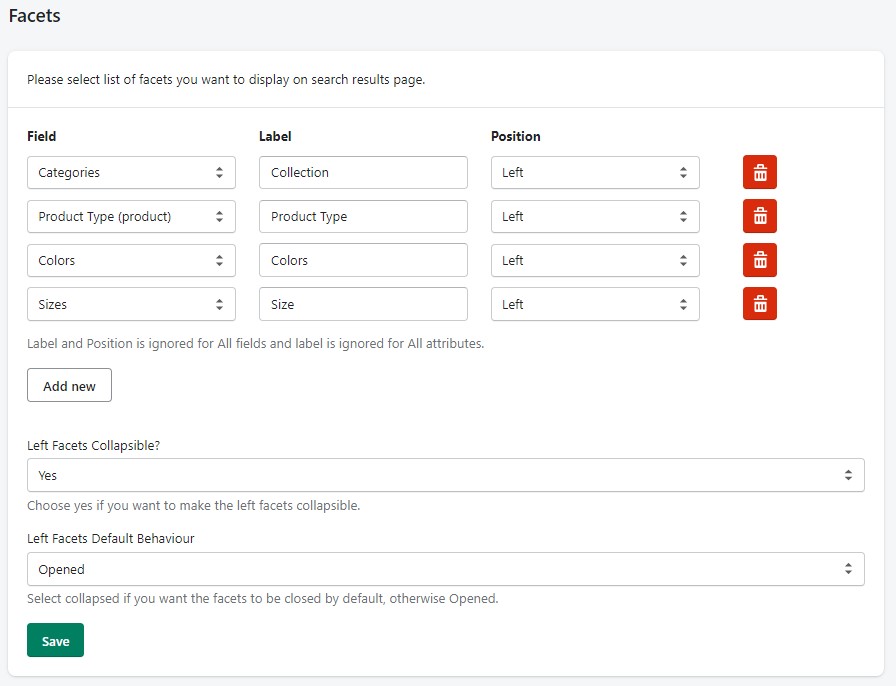Edit the Size label input
This screenshot has height=686, width=896.
click(x=363, y=304)
